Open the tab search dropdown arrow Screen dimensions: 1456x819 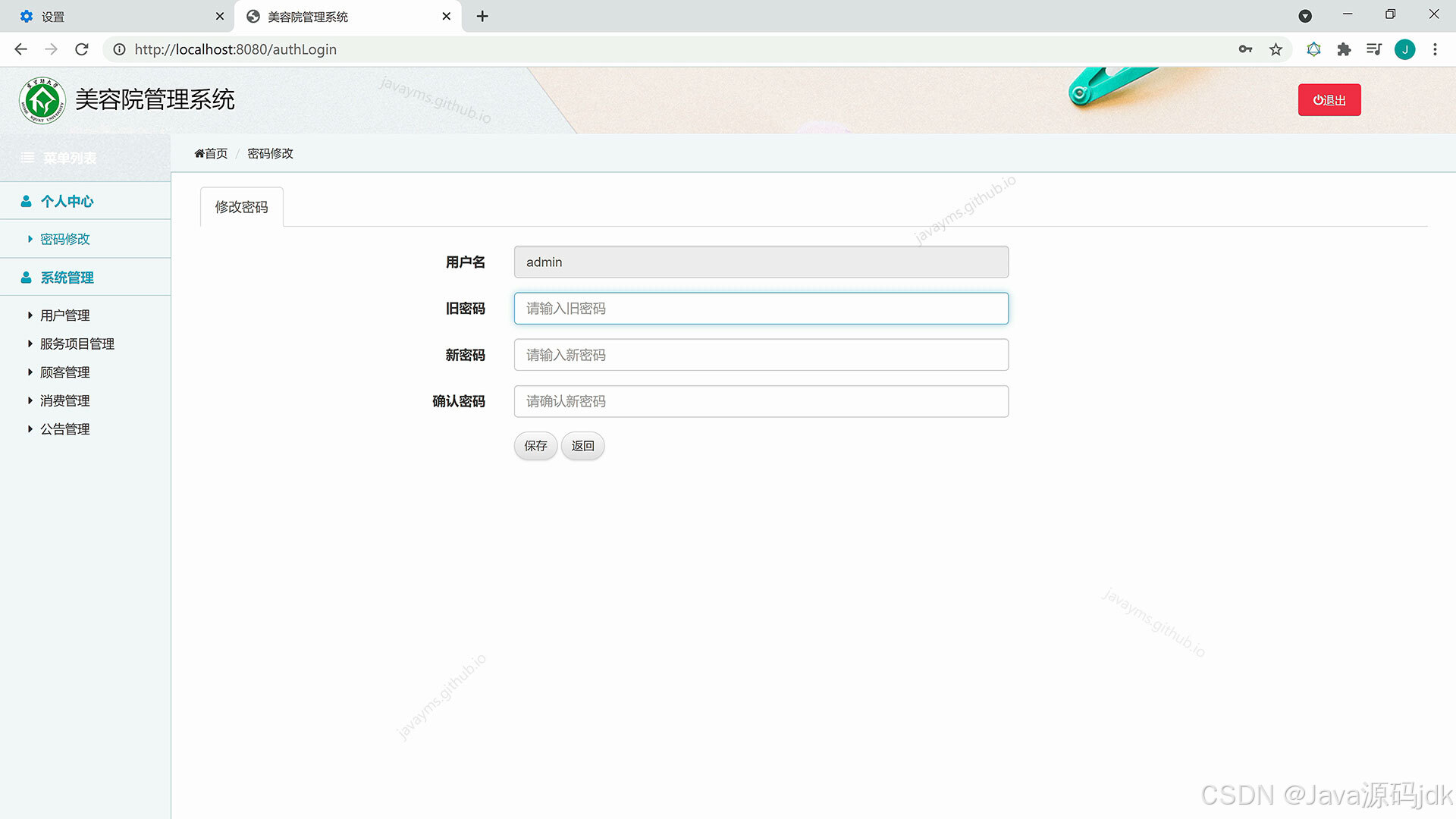[x=1305, y=16]
